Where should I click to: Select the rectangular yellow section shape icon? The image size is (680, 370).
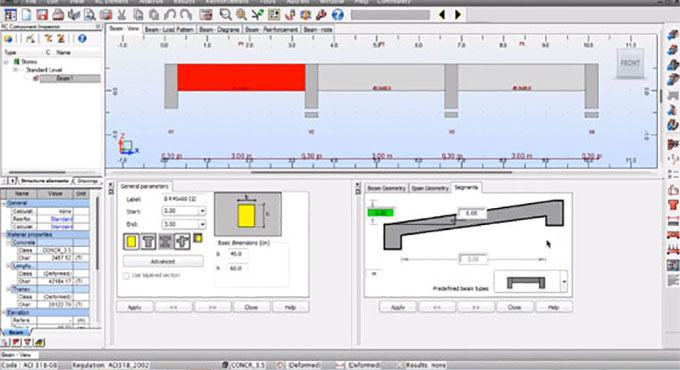131,242
